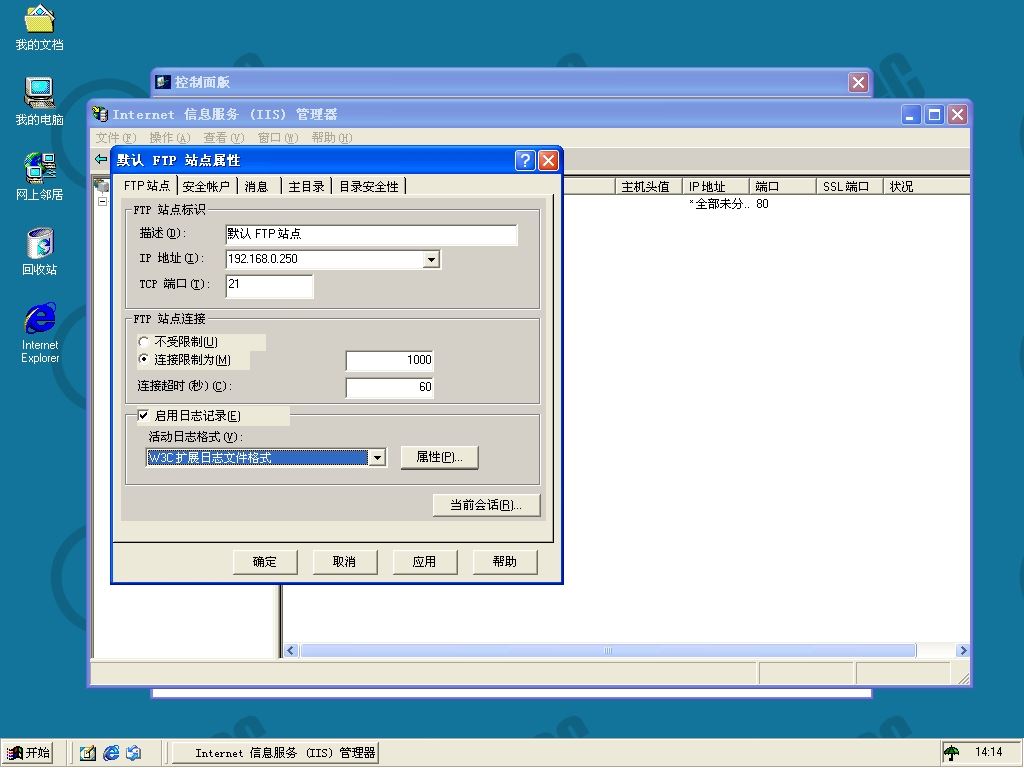Click the 应用 button
The image size is (1024, 768).
click(425, 562)
